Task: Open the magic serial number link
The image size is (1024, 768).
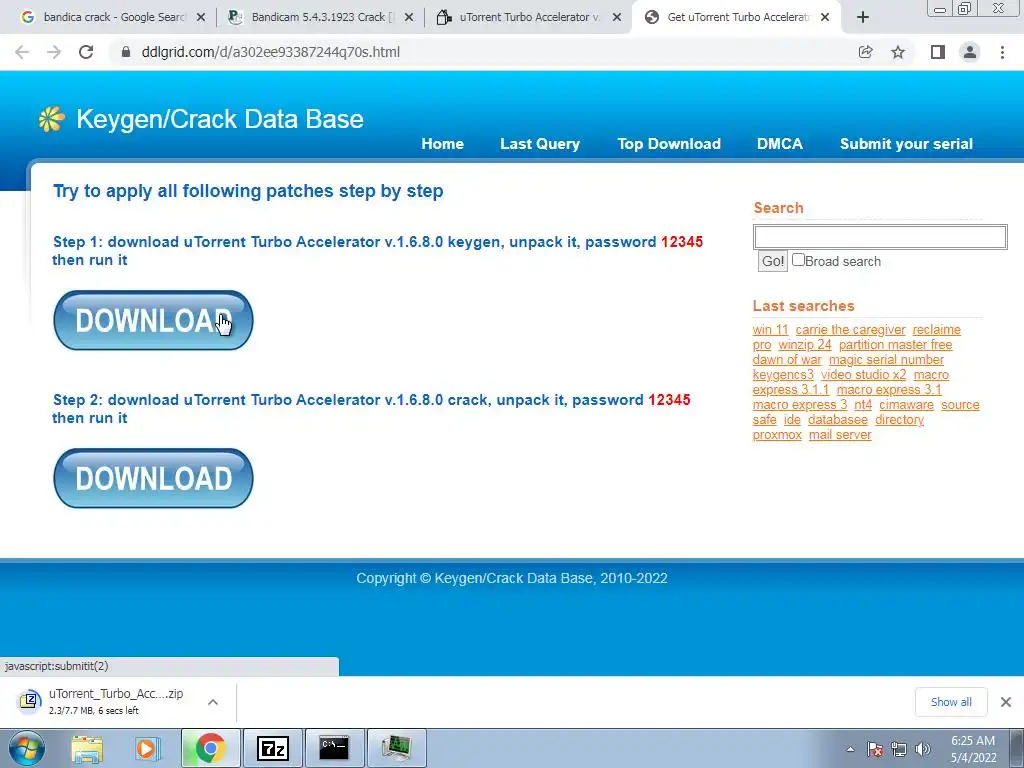Action: pyautogui.click(x=886, y=360)
